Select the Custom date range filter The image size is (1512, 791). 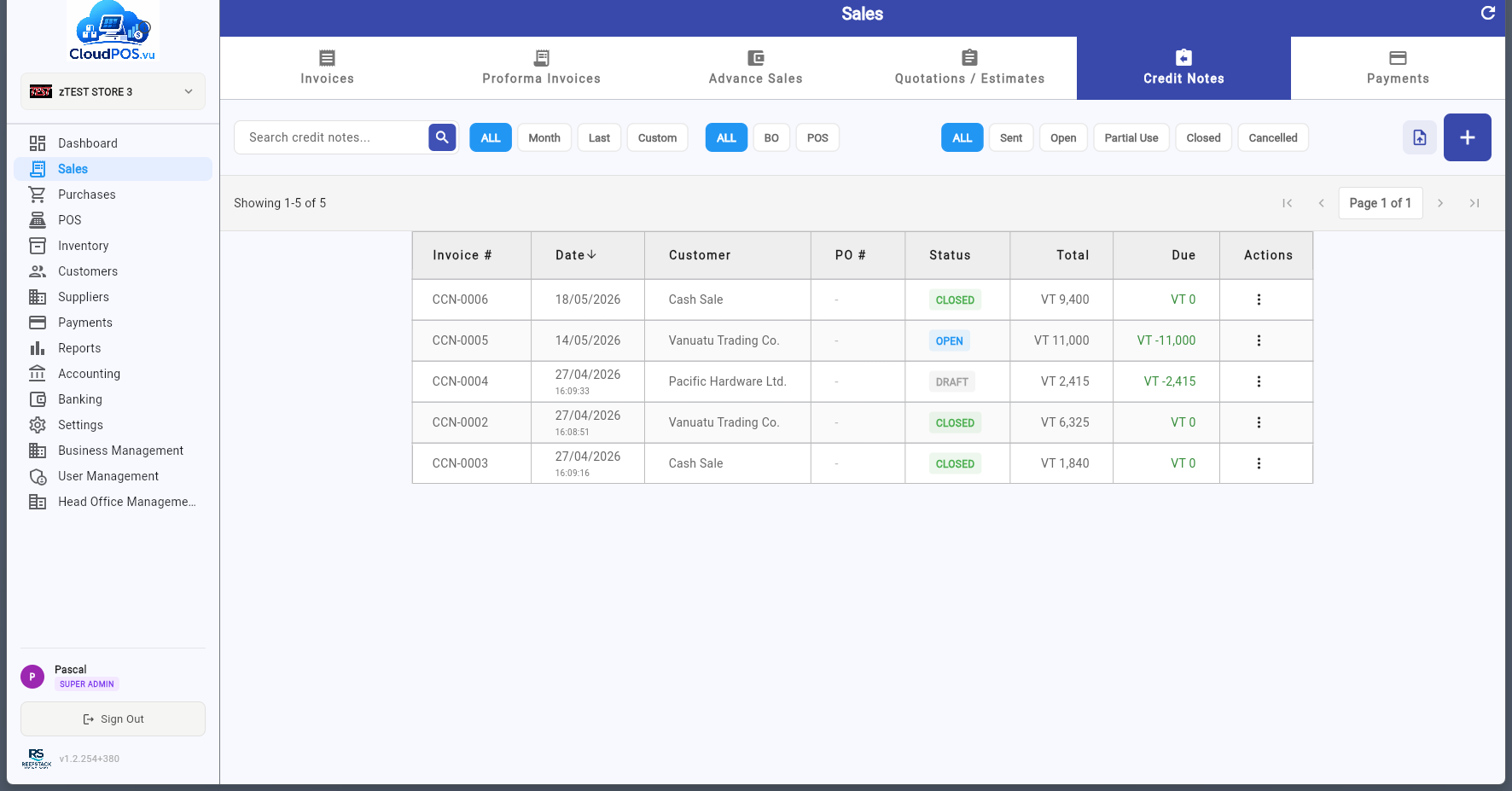pyautogui.click(x=657, y=137)
